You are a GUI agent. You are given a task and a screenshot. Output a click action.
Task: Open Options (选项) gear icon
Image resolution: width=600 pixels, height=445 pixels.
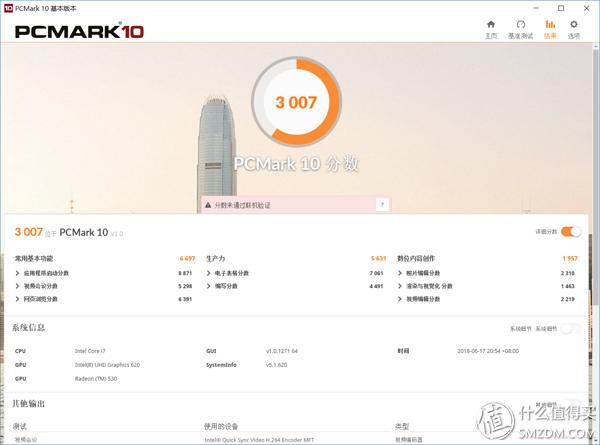574,24
